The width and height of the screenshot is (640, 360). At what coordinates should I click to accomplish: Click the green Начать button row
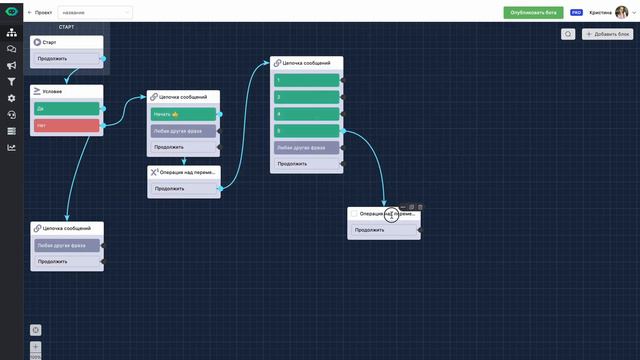coord(183,114)
